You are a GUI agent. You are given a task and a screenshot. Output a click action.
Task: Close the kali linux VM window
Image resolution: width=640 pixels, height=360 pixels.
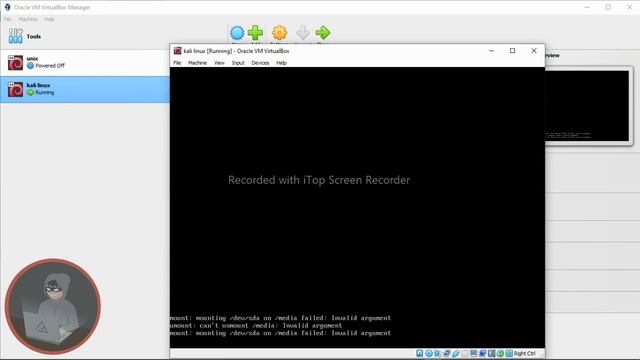click(534, 51)
